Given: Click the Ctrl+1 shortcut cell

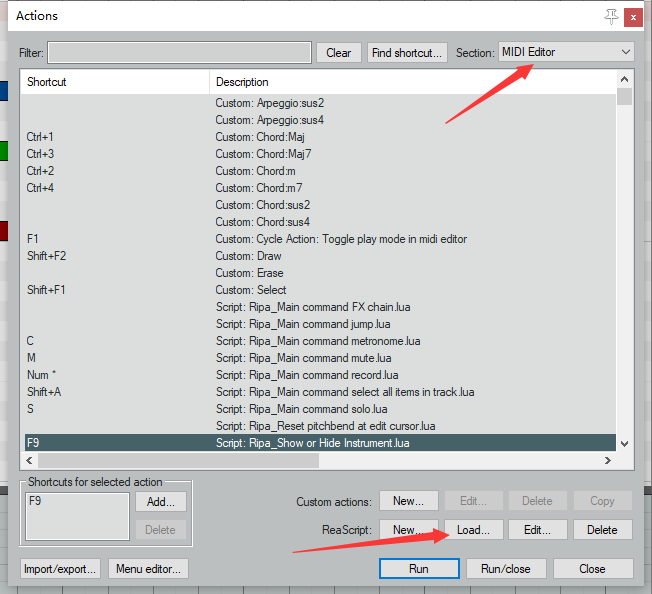Looking at the screenshot, I should 40,137.
